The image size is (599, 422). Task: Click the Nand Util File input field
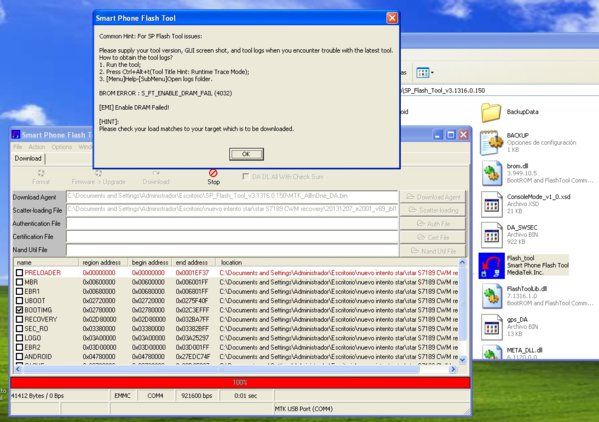[x=232, y=250]
